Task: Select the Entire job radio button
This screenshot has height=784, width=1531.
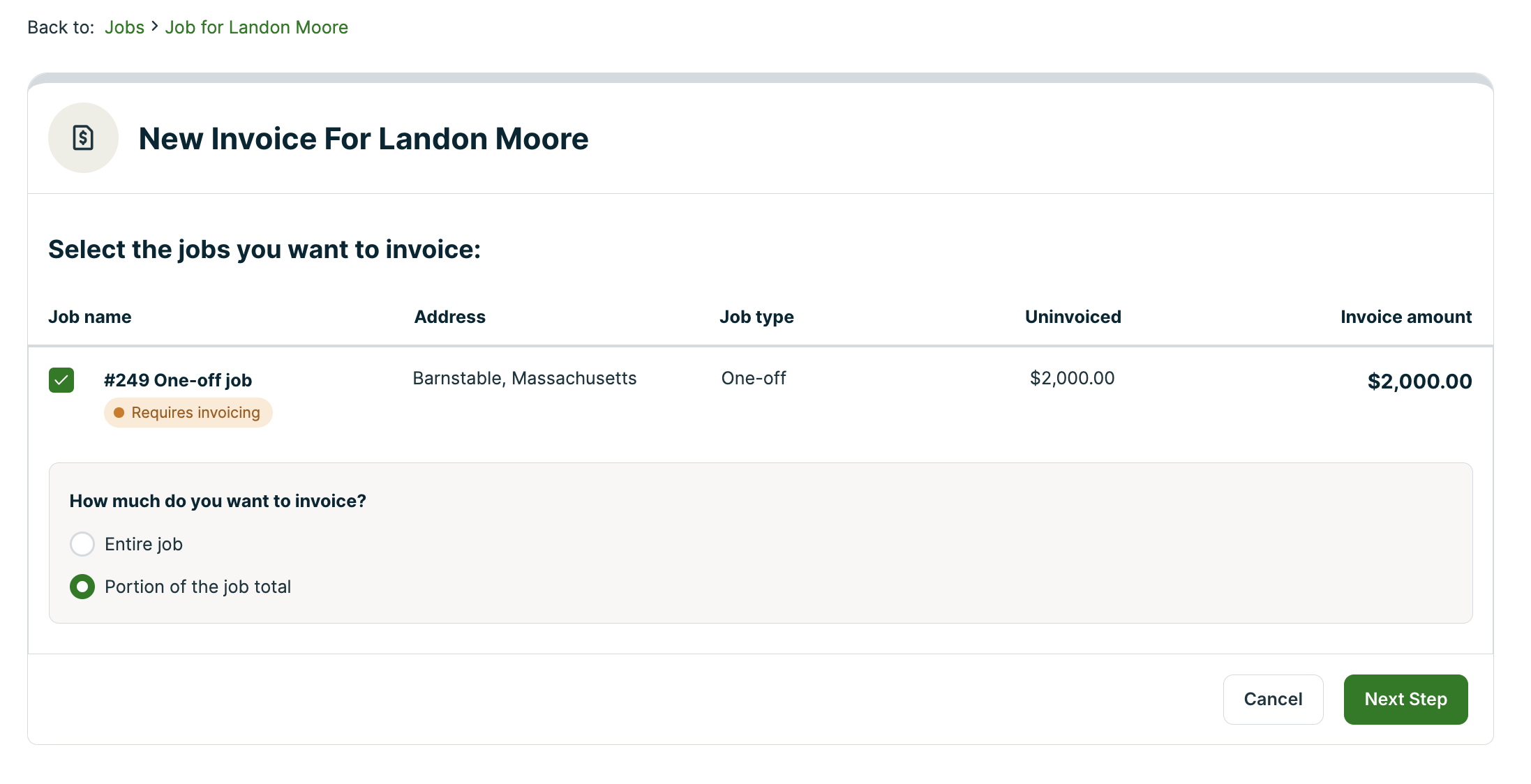Action: point(82,544)
